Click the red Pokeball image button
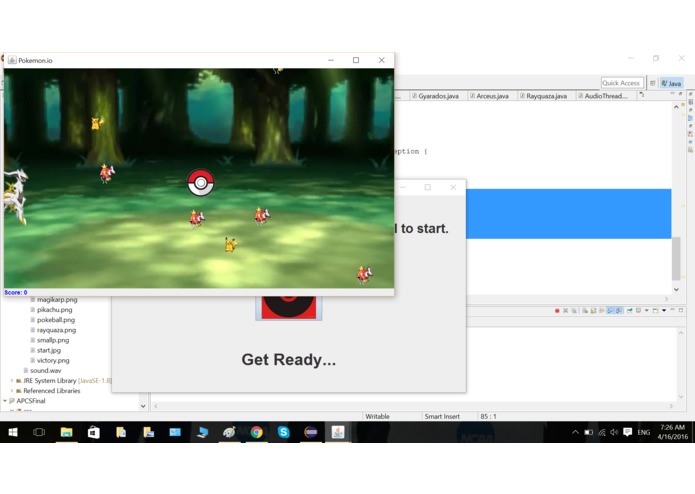 [x=289, y=307]
